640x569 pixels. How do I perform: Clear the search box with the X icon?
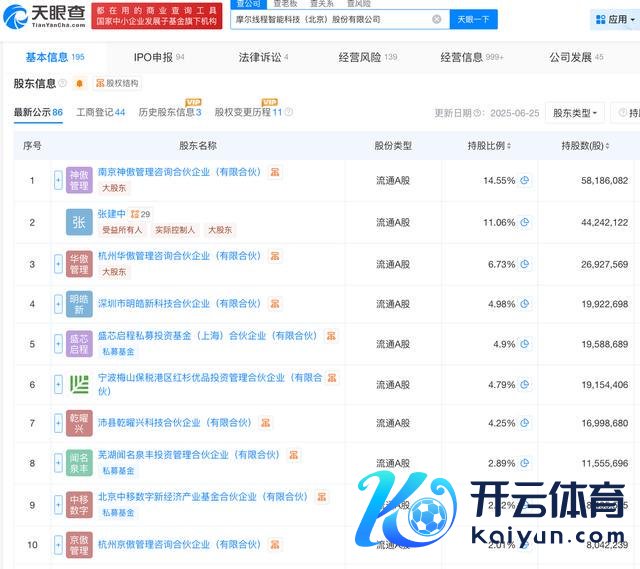436,19
